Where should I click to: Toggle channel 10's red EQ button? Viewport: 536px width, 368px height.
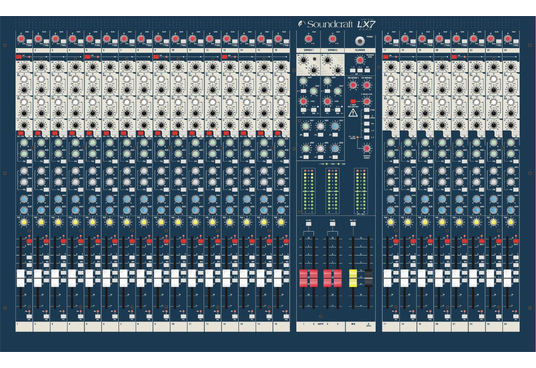[x=175, y=133]
